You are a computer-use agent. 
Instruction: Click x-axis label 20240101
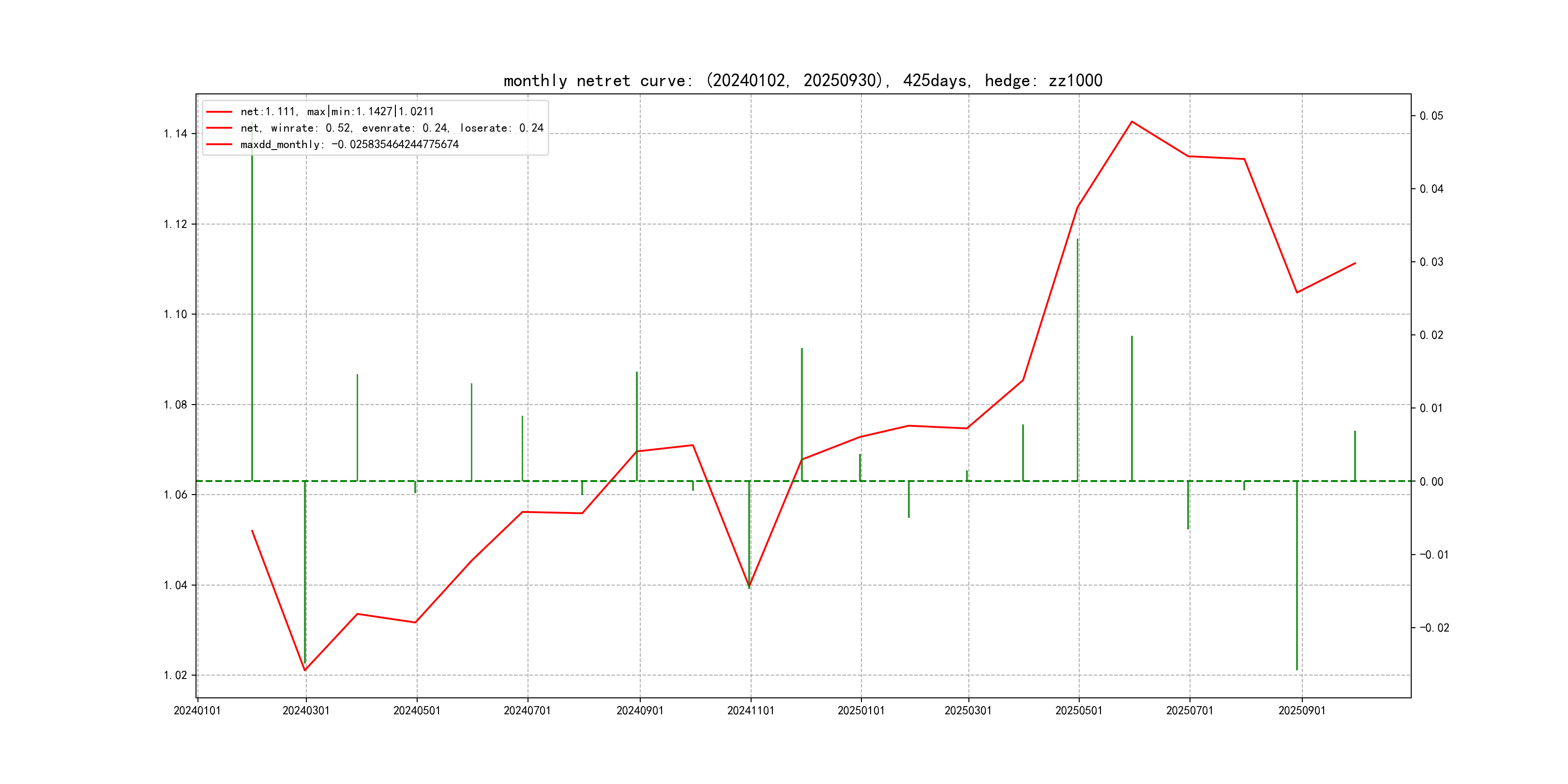[196, 710]
